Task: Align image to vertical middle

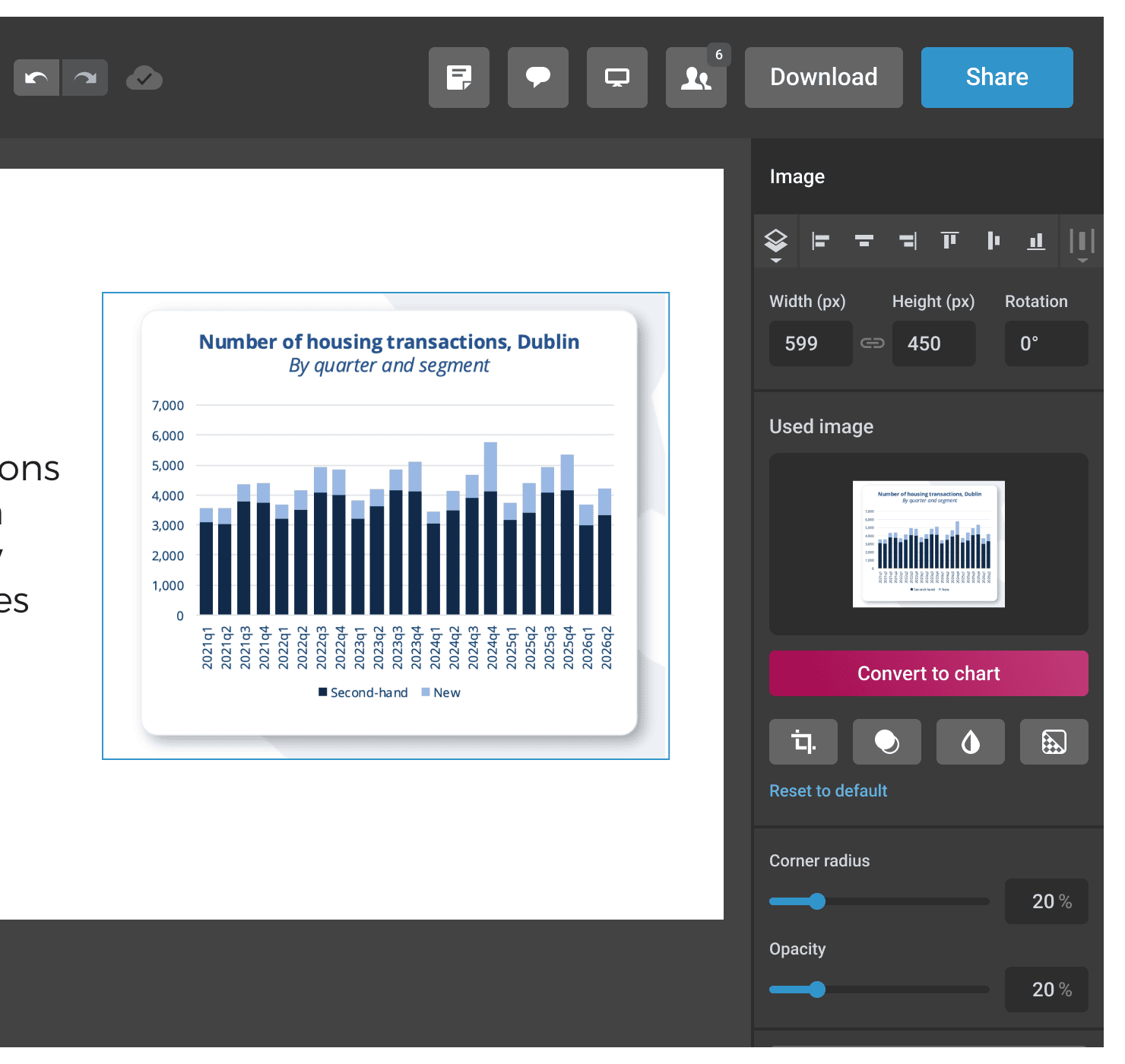Action: (x=993, y=241)
